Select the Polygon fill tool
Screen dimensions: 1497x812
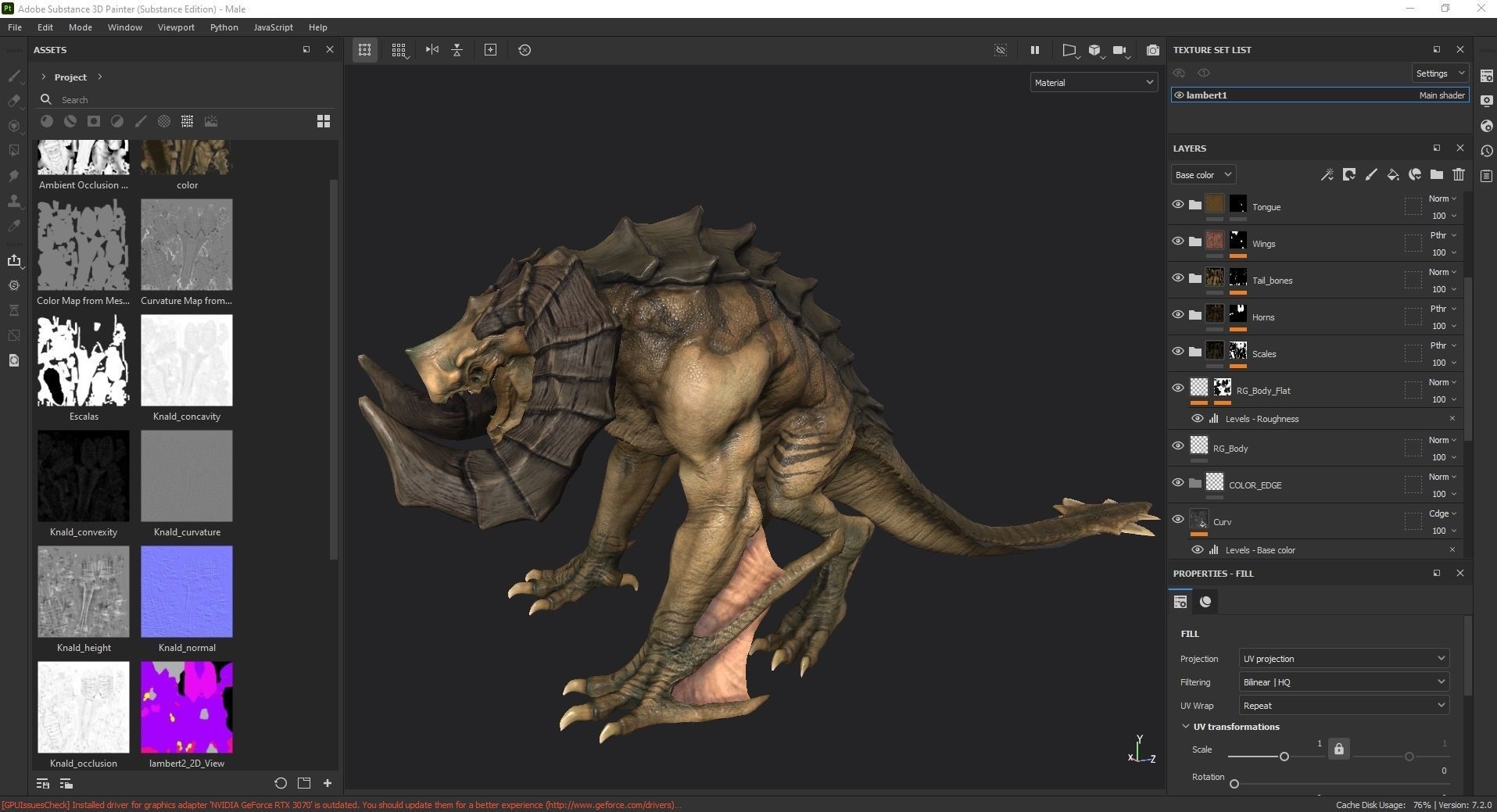click(14, 151)
